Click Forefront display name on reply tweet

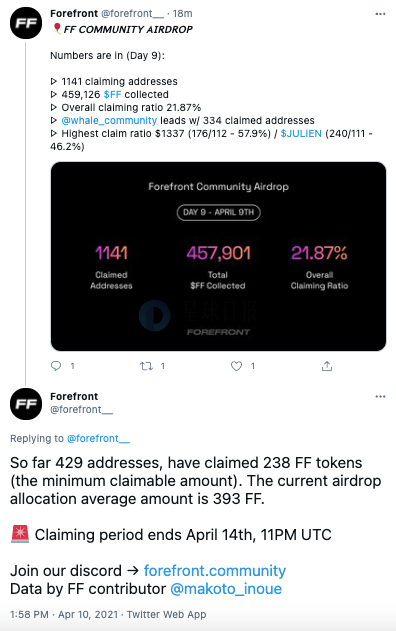point(74,396)
